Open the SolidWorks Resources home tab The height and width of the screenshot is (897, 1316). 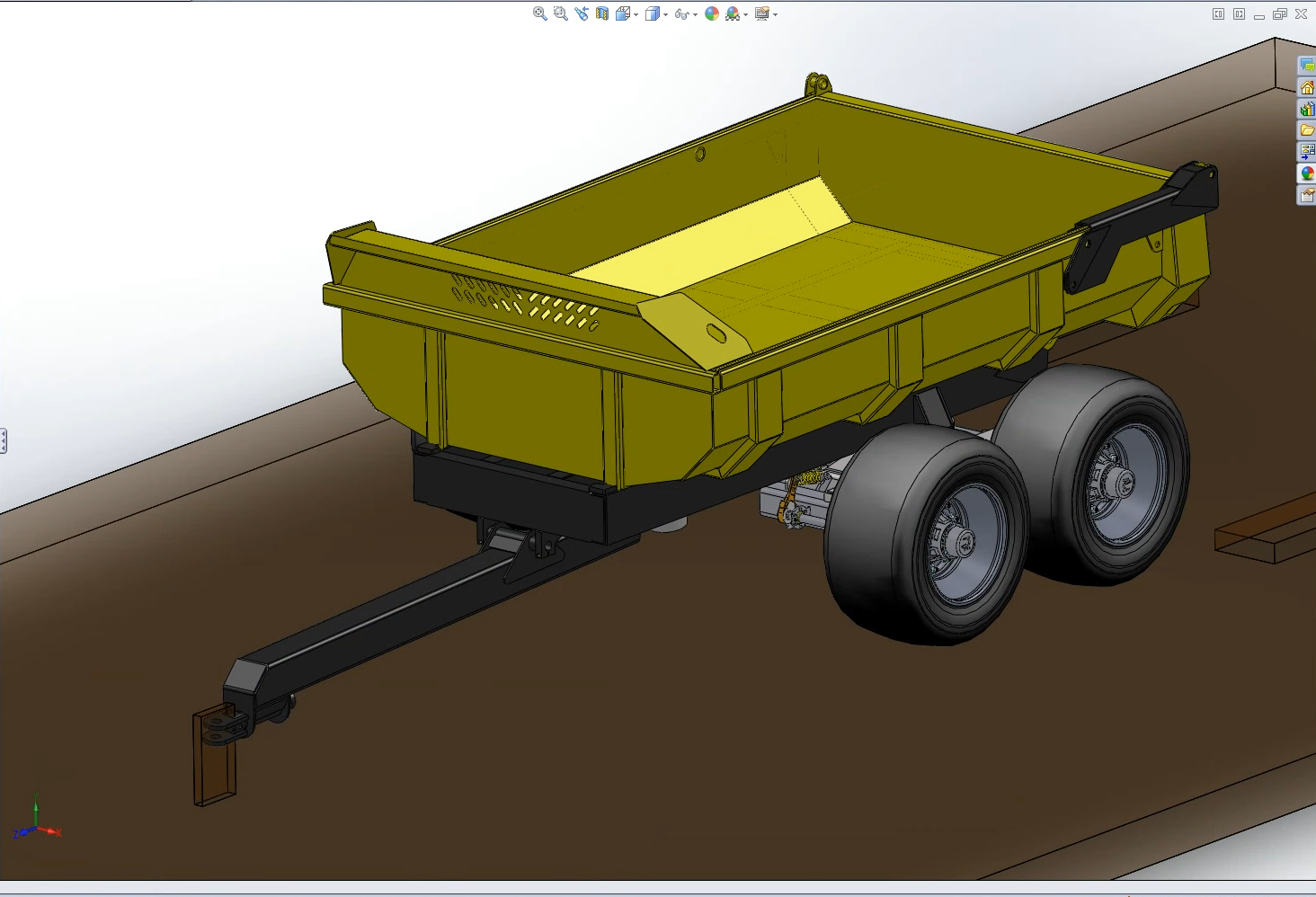click(x=1307, y=87)
